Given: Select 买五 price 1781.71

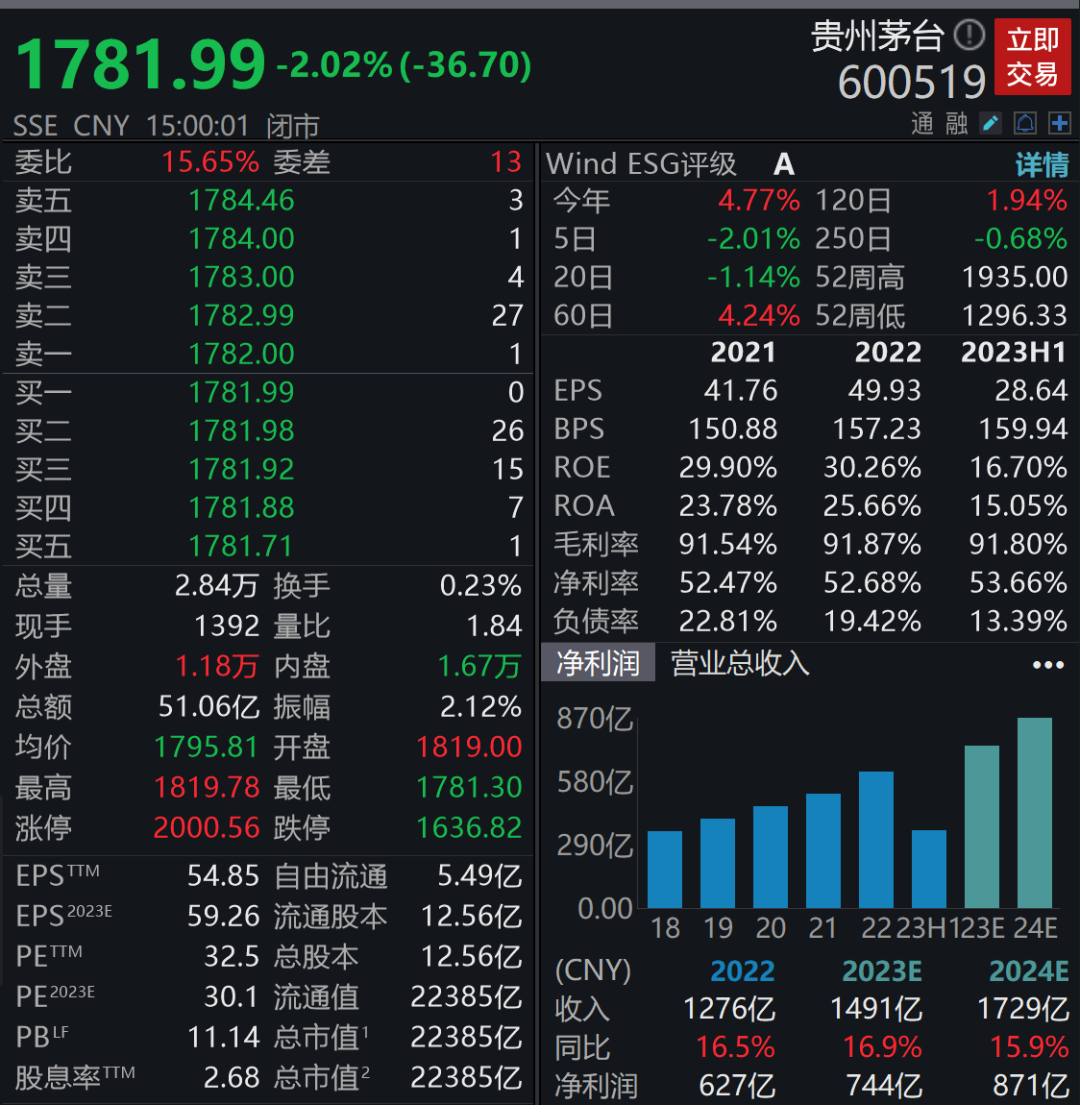Looking at the screenshot, I should click(241, 546).
